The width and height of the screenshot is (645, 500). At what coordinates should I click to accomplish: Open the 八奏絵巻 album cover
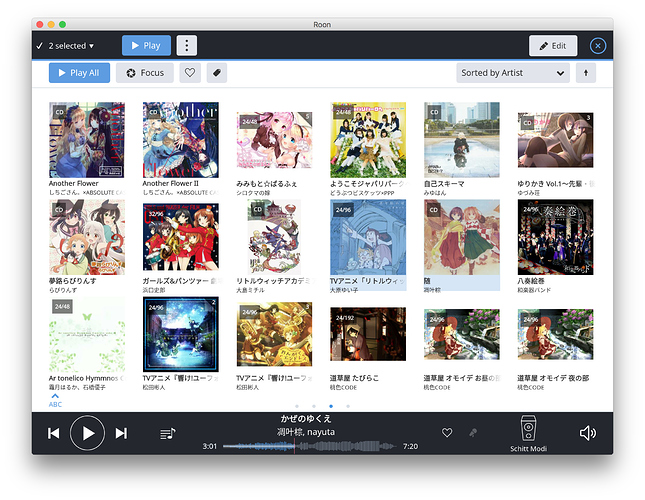click(x=556, y=237)
